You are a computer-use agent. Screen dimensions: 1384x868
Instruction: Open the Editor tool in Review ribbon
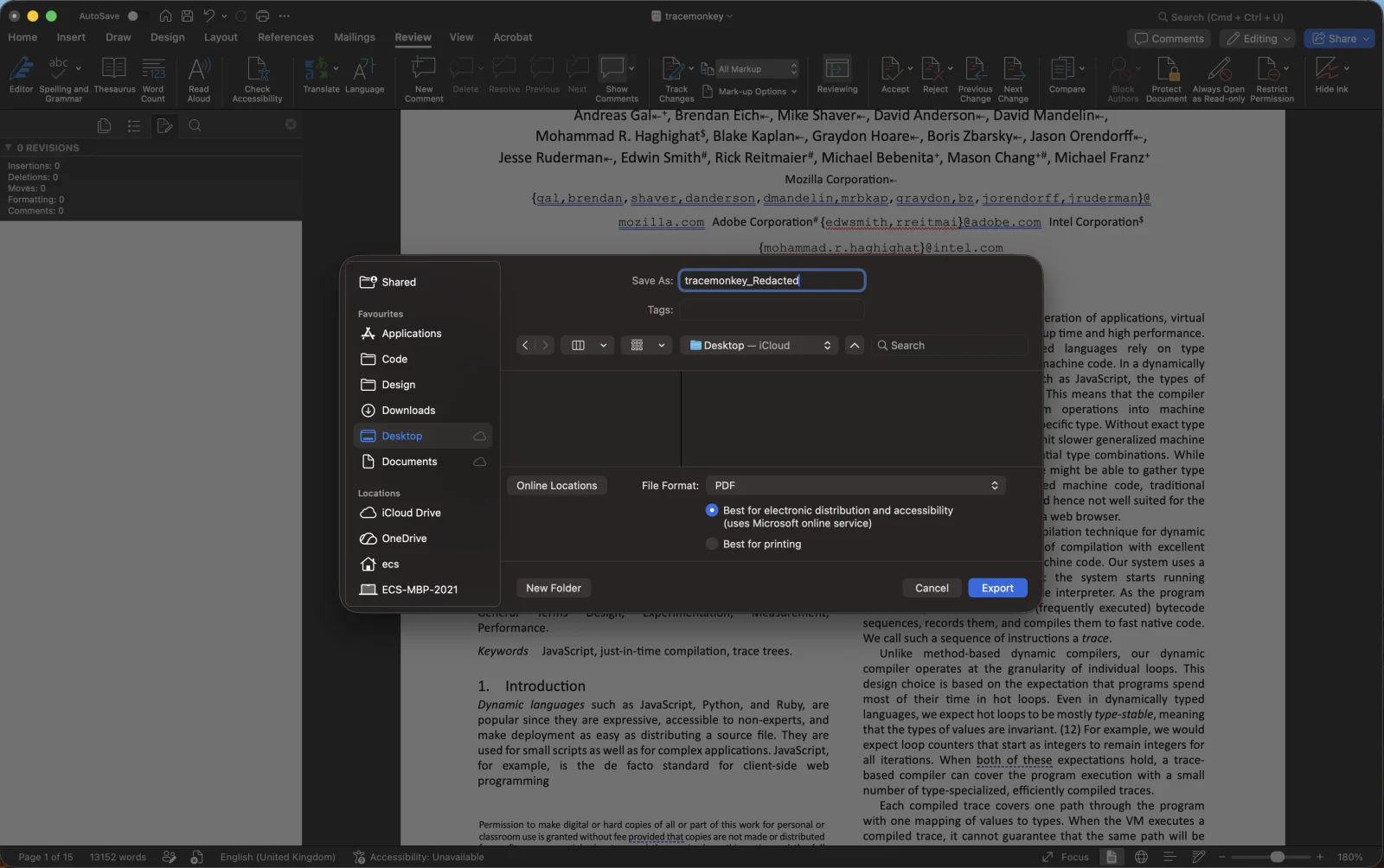(x=21, y=75)
